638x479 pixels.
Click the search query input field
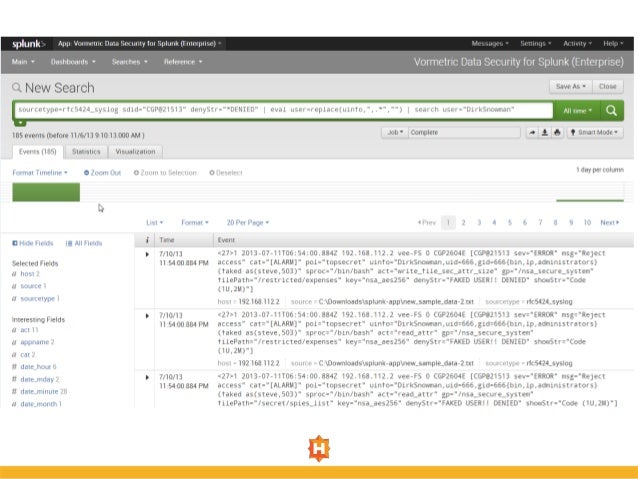[x=284, y=110]
